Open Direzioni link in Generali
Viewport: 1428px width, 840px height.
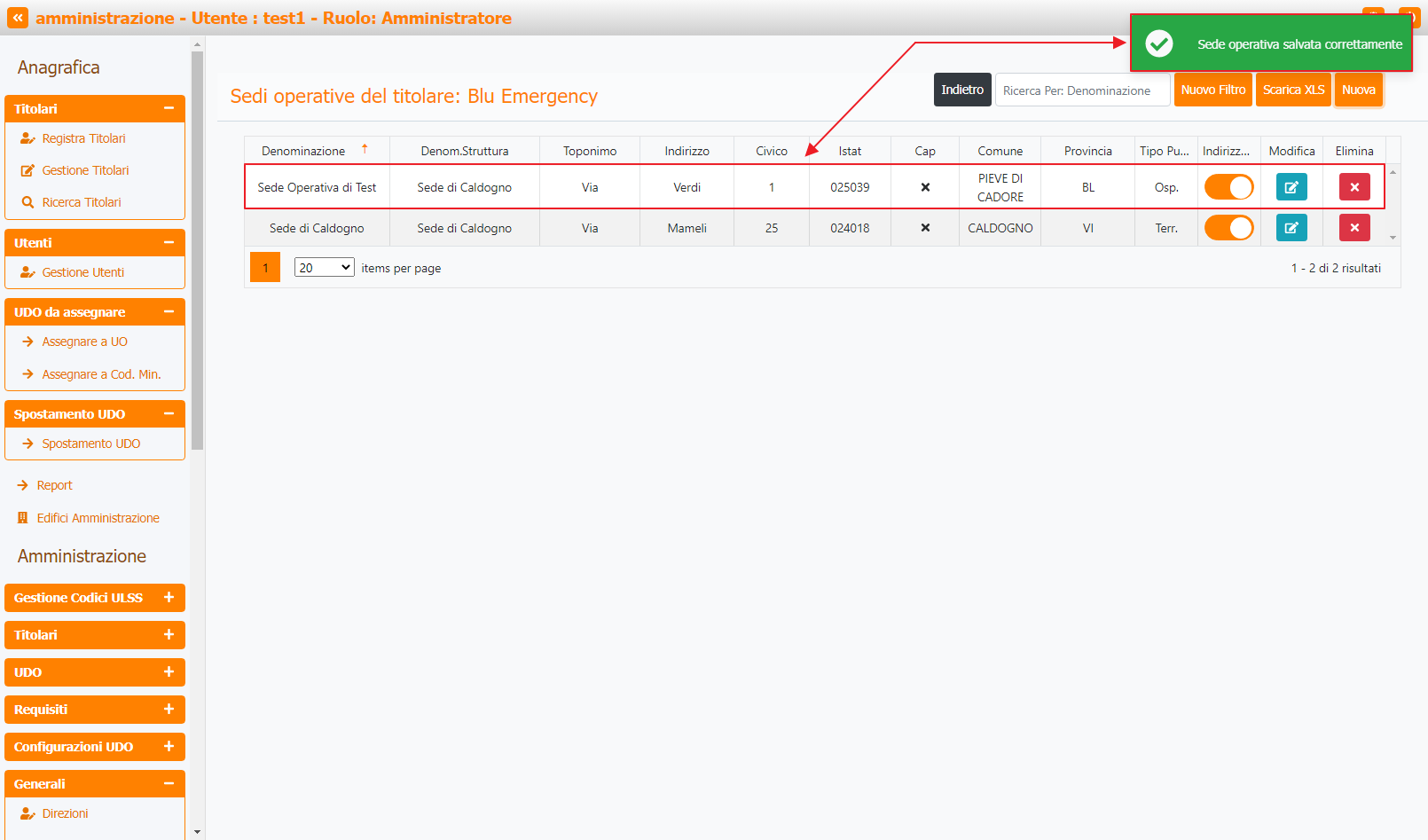pos(65,813)
